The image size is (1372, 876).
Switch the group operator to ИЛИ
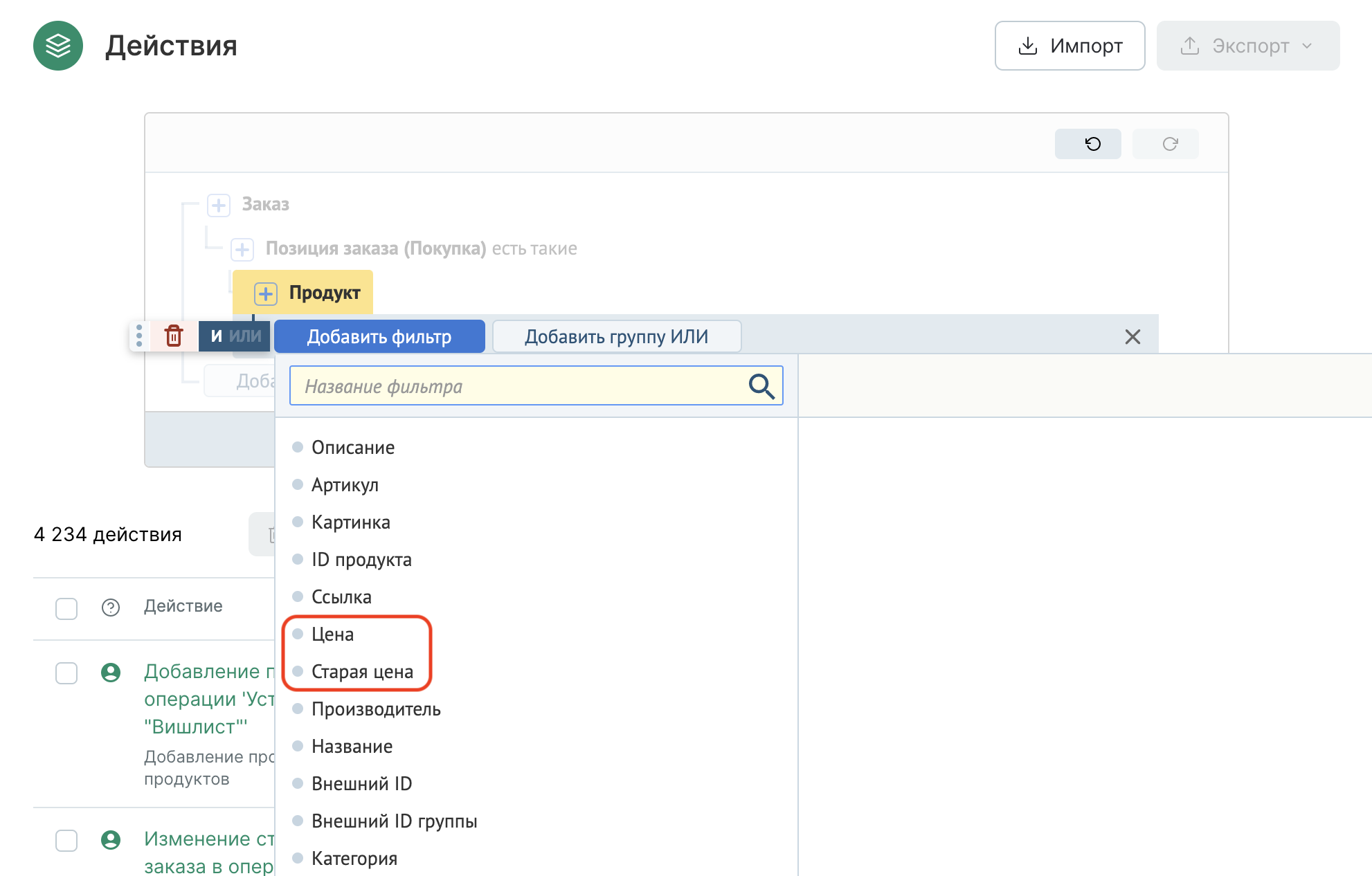tap(246, 336)
